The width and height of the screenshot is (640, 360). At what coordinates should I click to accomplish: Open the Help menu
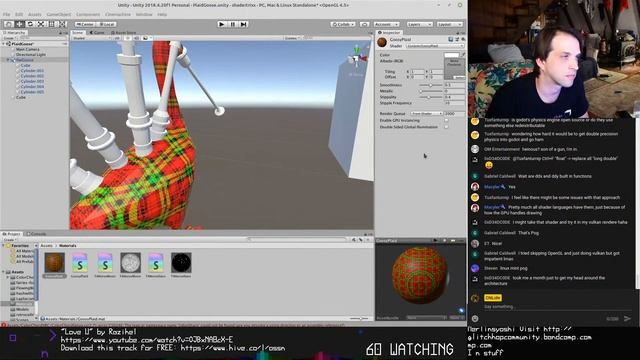[162, 14]
